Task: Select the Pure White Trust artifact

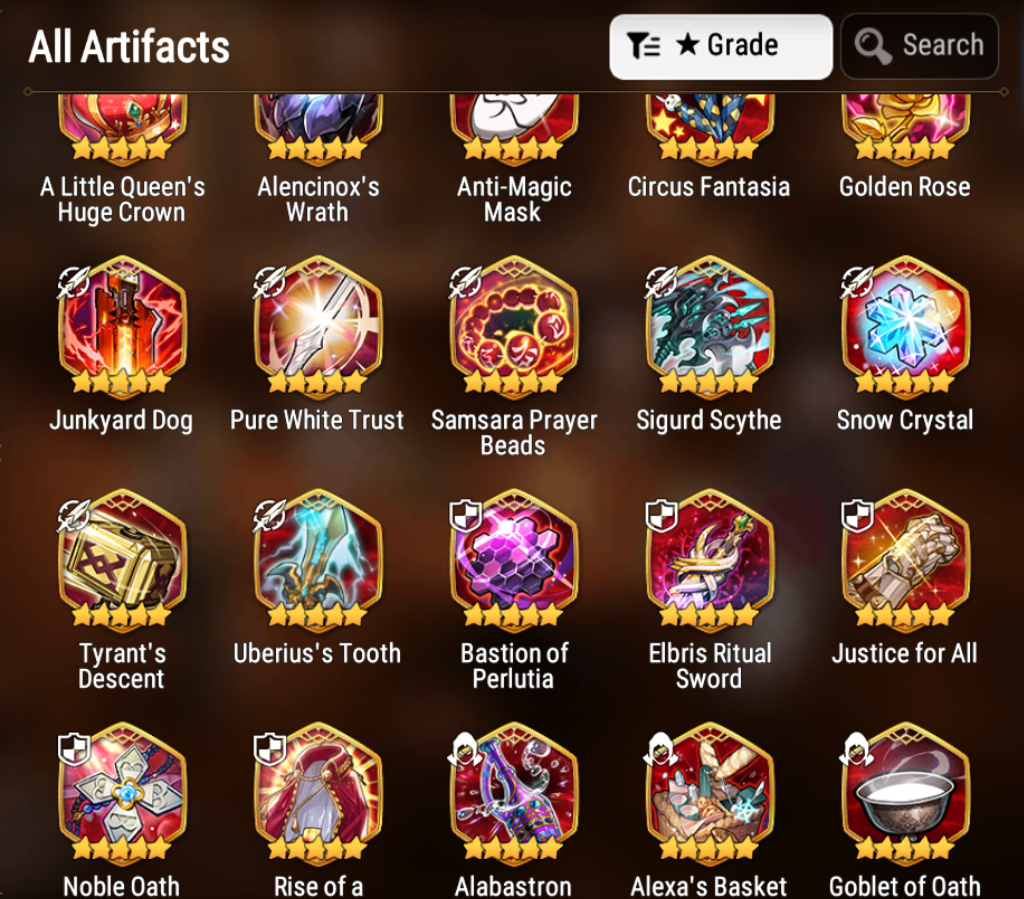Action: click(x=318, y=327)
